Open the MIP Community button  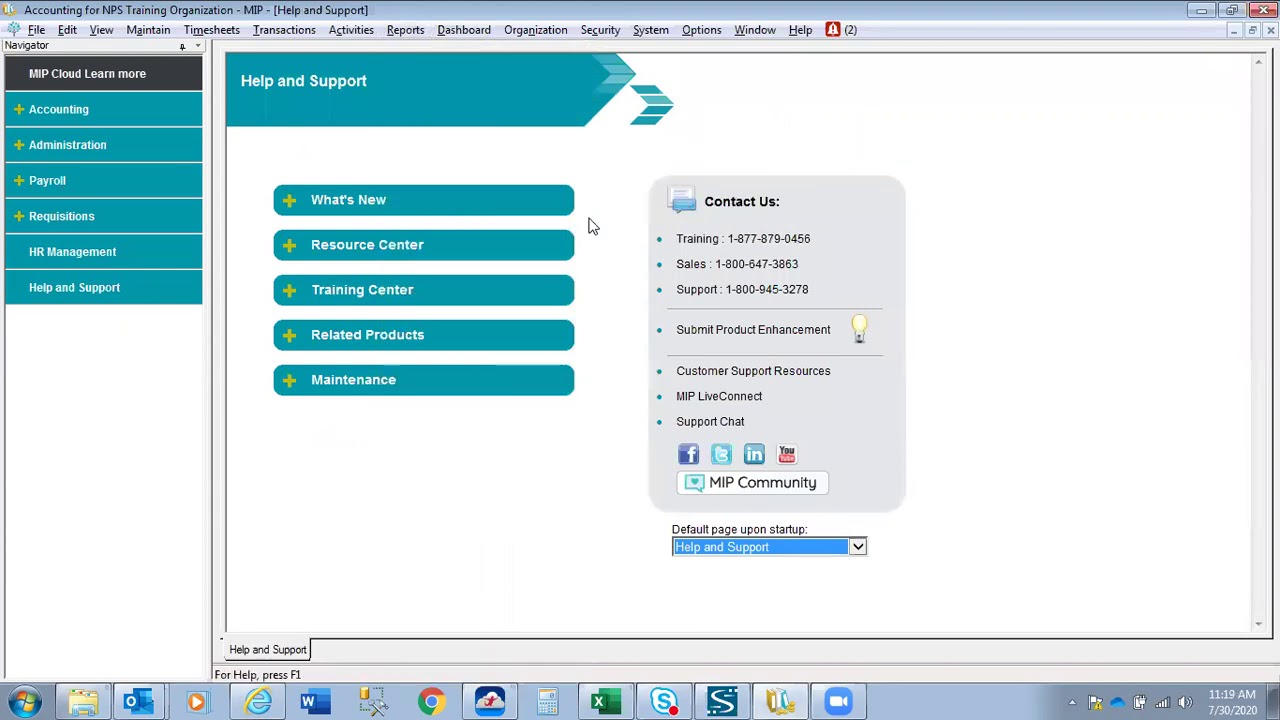pos(752,483)
